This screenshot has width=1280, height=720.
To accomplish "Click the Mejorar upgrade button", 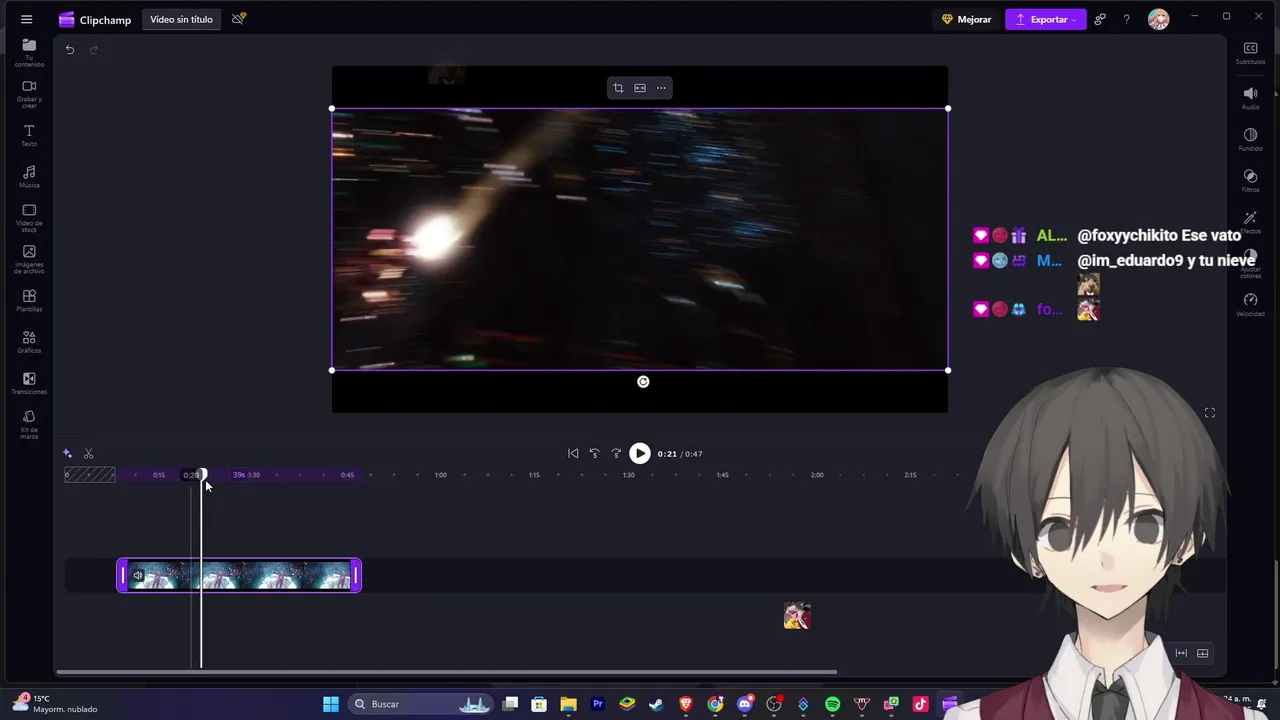I will pos(967,19).
